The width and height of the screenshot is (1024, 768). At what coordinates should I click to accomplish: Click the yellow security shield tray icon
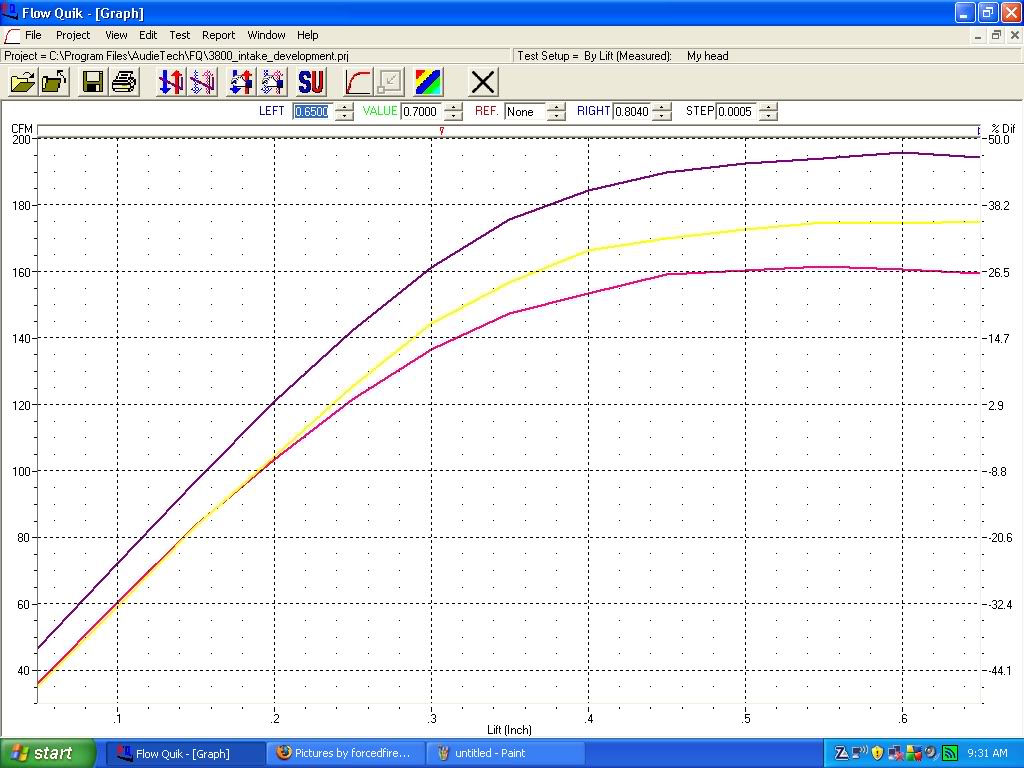[x=877, y=754]
